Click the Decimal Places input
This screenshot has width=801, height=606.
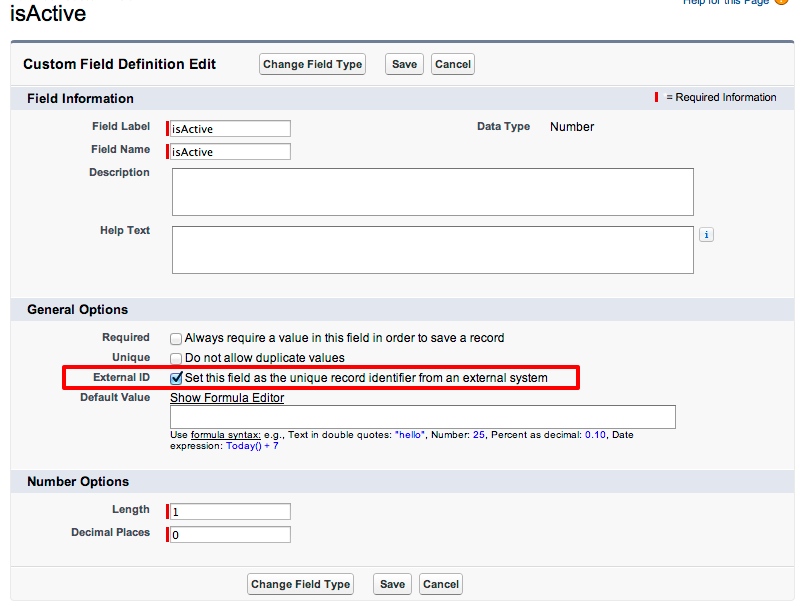pyautogui.click(x=230, y=535)
